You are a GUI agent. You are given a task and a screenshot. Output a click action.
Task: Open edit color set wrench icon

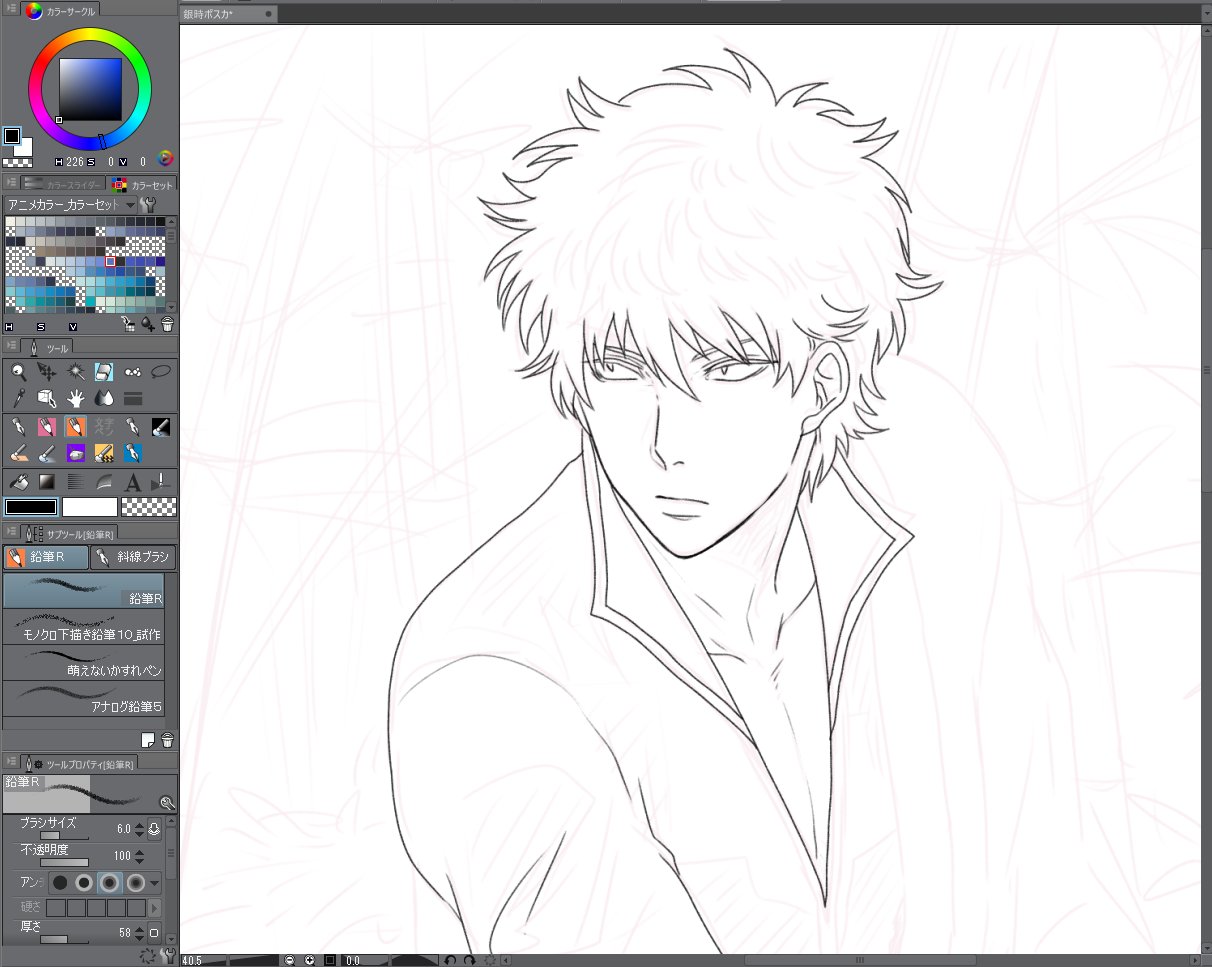147,205
